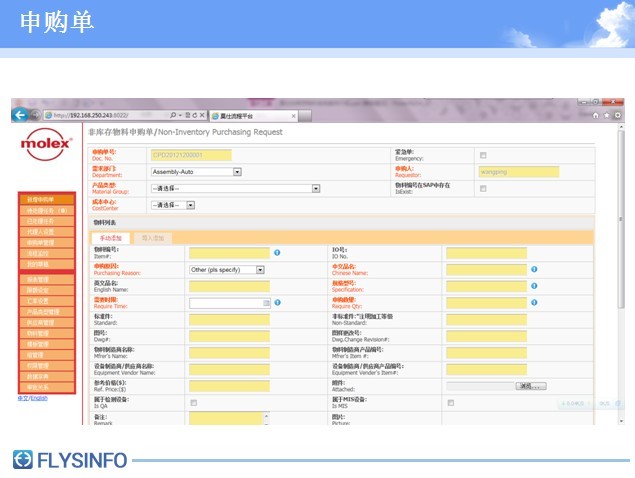
Task: Tick the IsExist in SAP checkbox
Action: pyautogui.click(x=483, y=187)
